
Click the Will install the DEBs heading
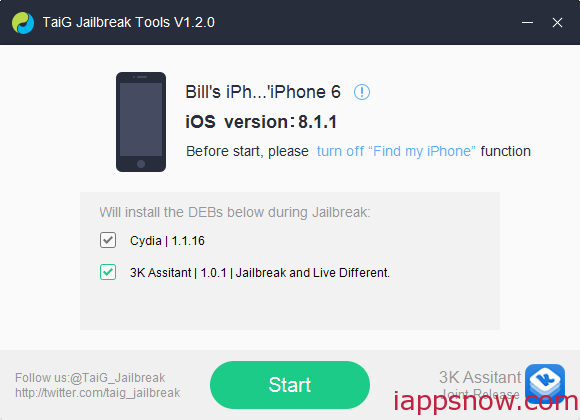[235, 212]
